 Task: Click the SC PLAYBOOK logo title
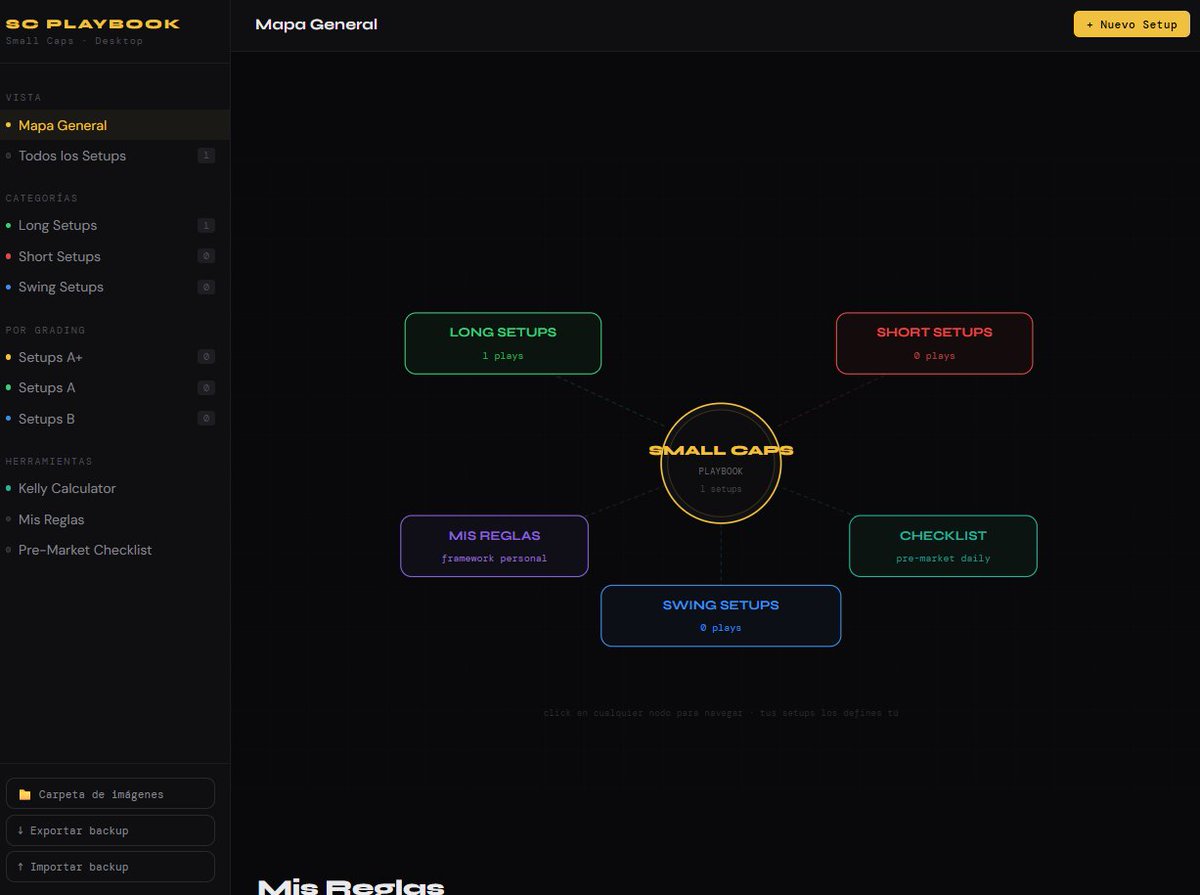point(92,24)
